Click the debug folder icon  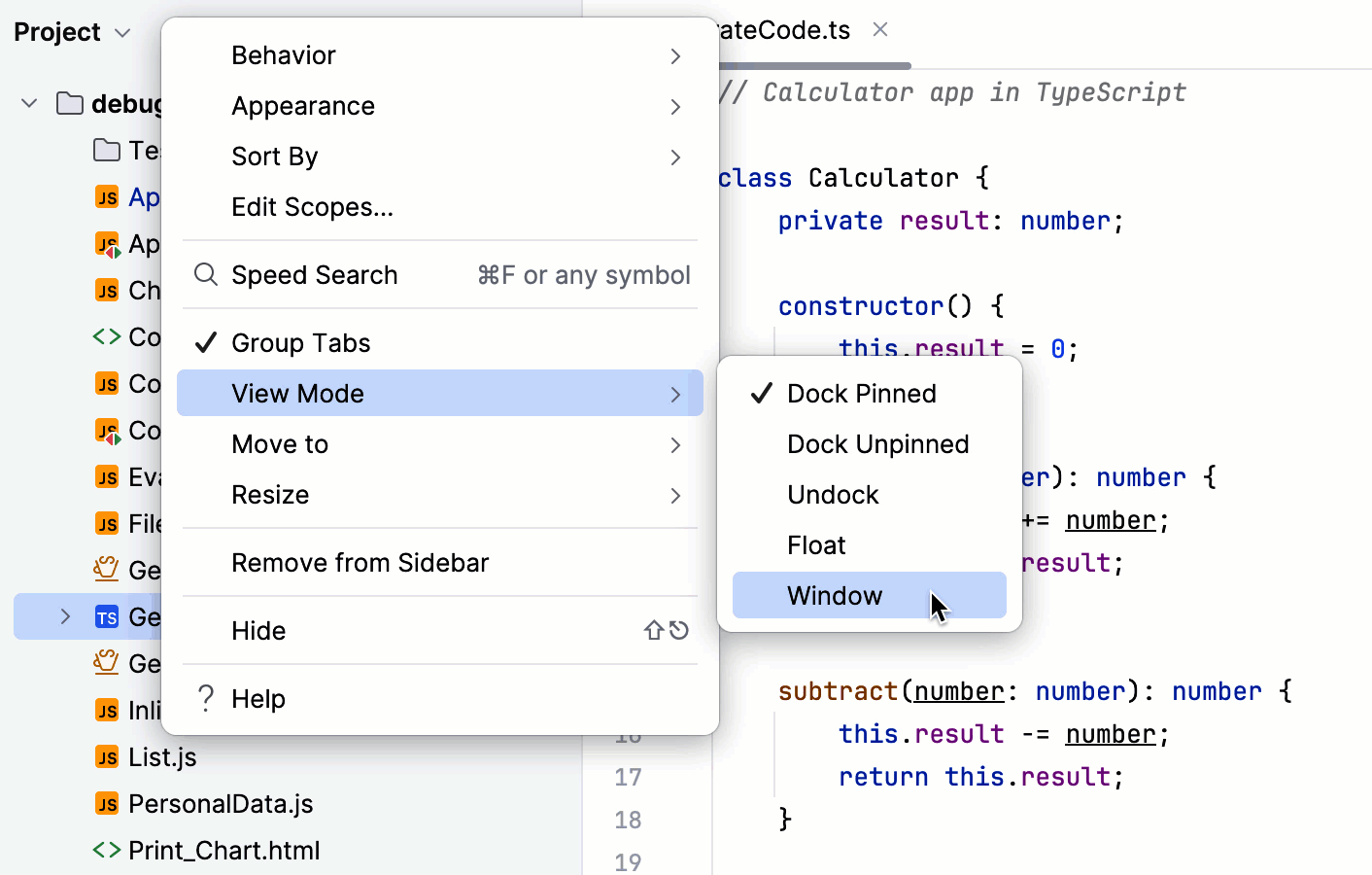click(x=70, y=103)
